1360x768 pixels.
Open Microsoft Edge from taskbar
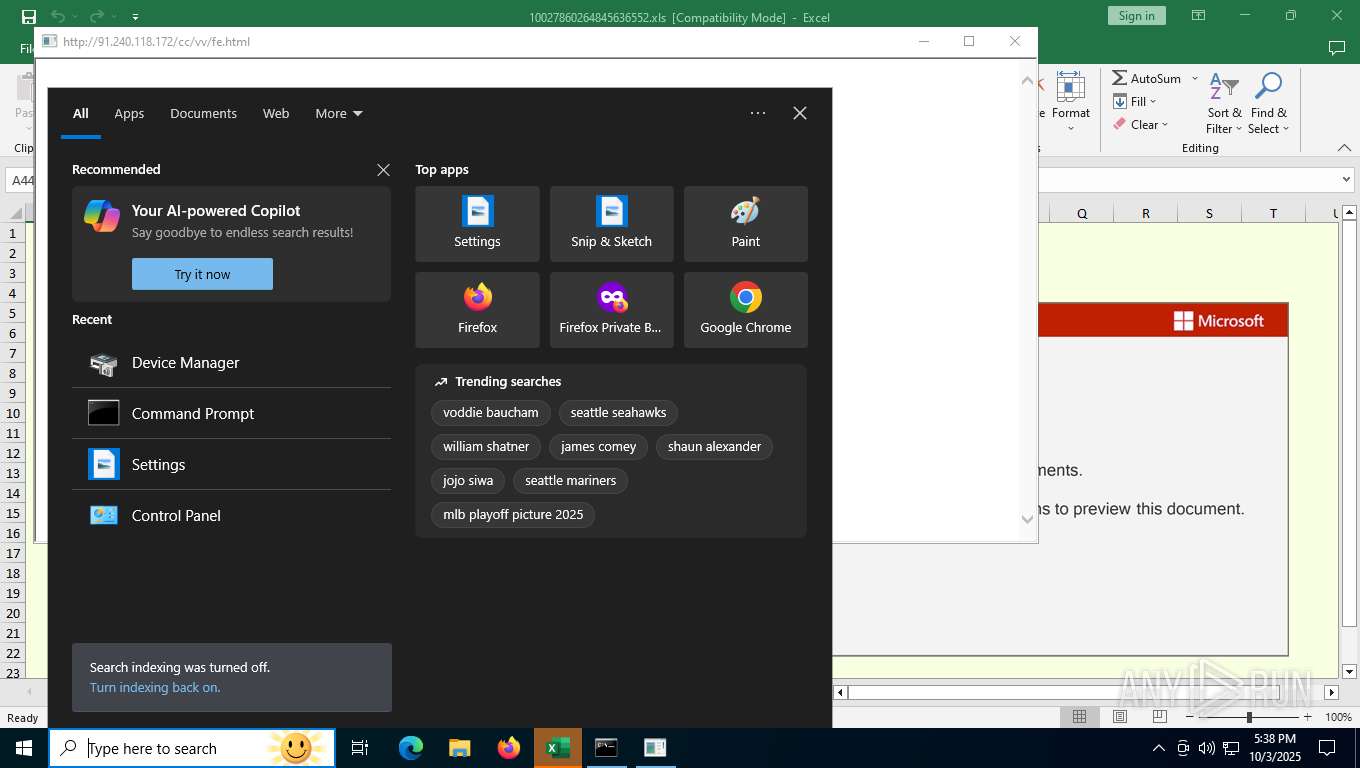coord(411,748)
